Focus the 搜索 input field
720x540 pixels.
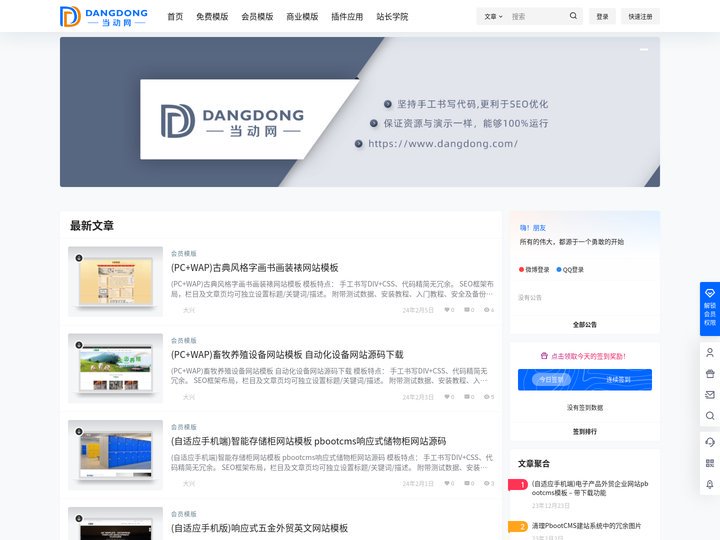(537, 17)
